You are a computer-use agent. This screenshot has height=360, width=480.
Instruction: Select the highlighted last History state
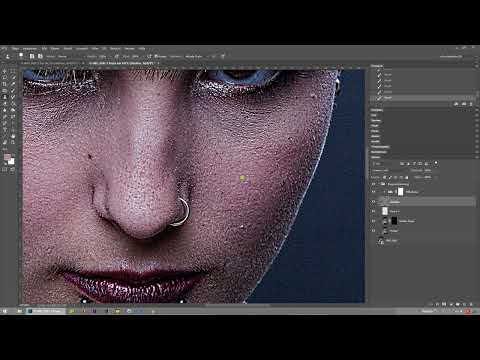(x=423, y=98)
